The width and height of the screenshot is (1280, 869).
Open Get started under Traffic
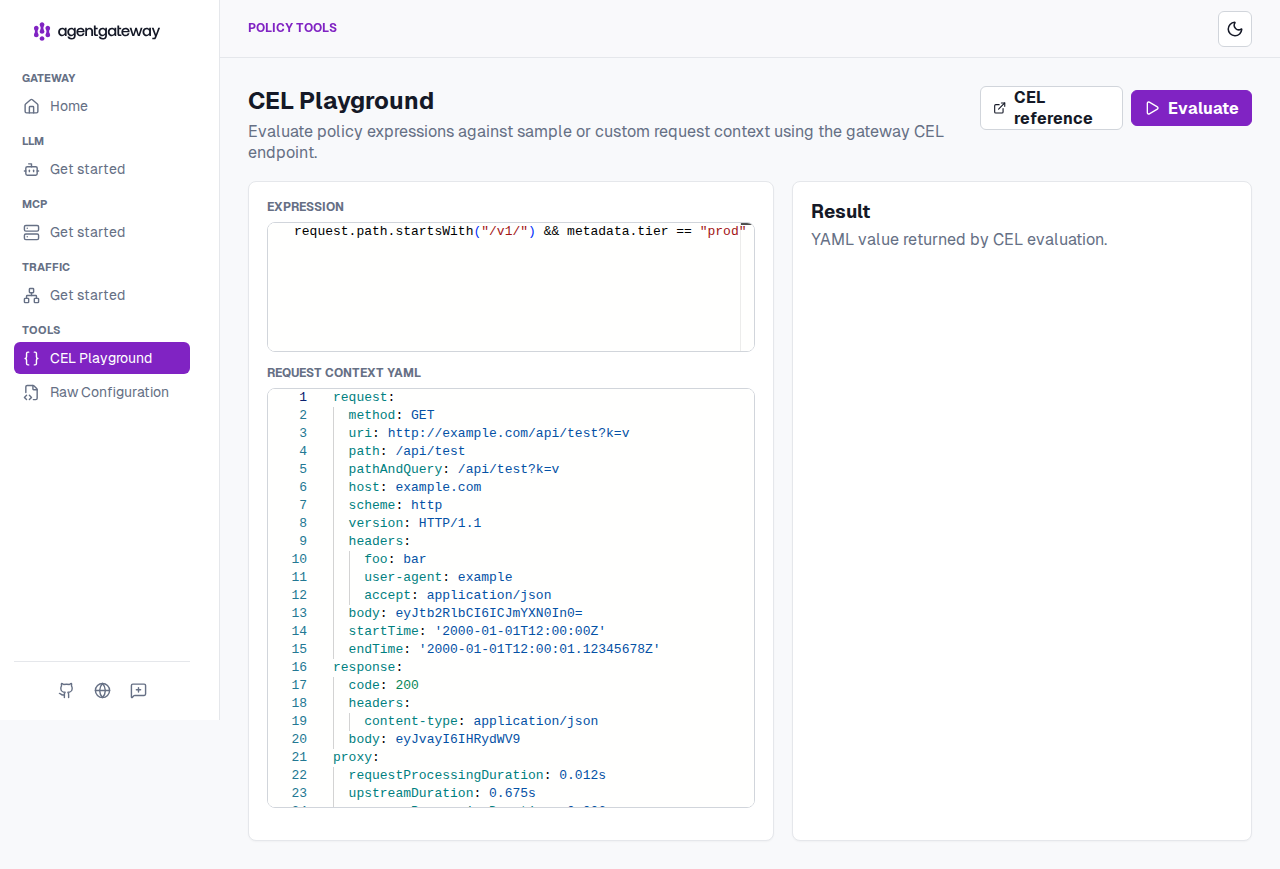click(102, 295)
